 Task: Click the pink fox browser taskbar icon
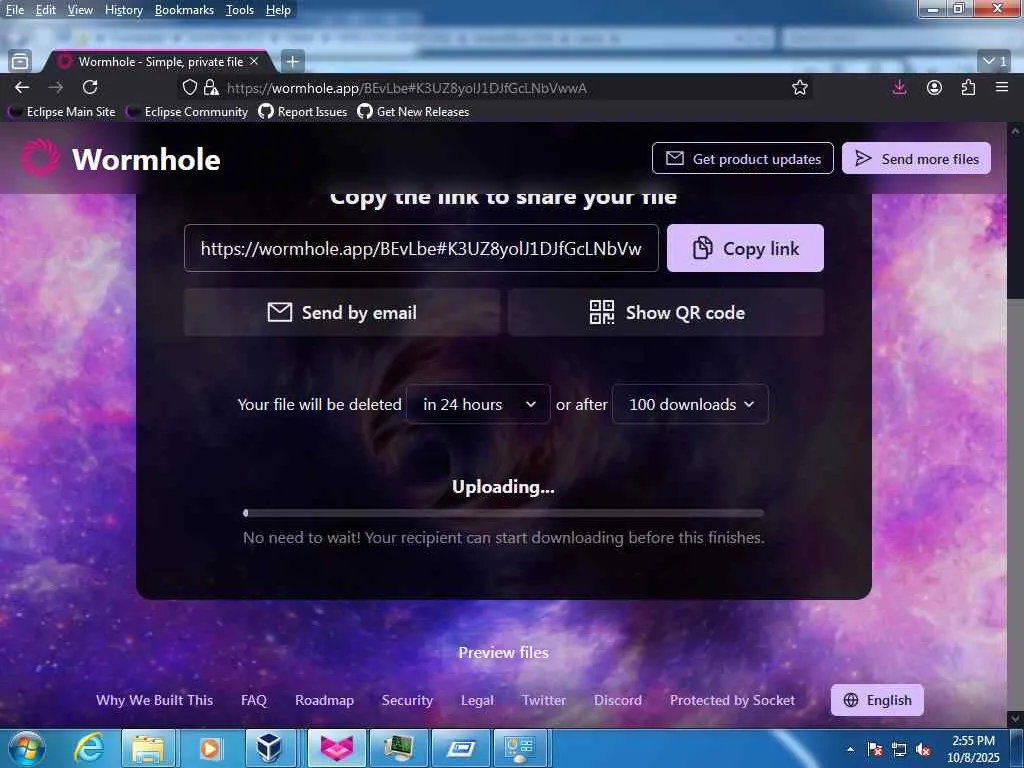336,748
